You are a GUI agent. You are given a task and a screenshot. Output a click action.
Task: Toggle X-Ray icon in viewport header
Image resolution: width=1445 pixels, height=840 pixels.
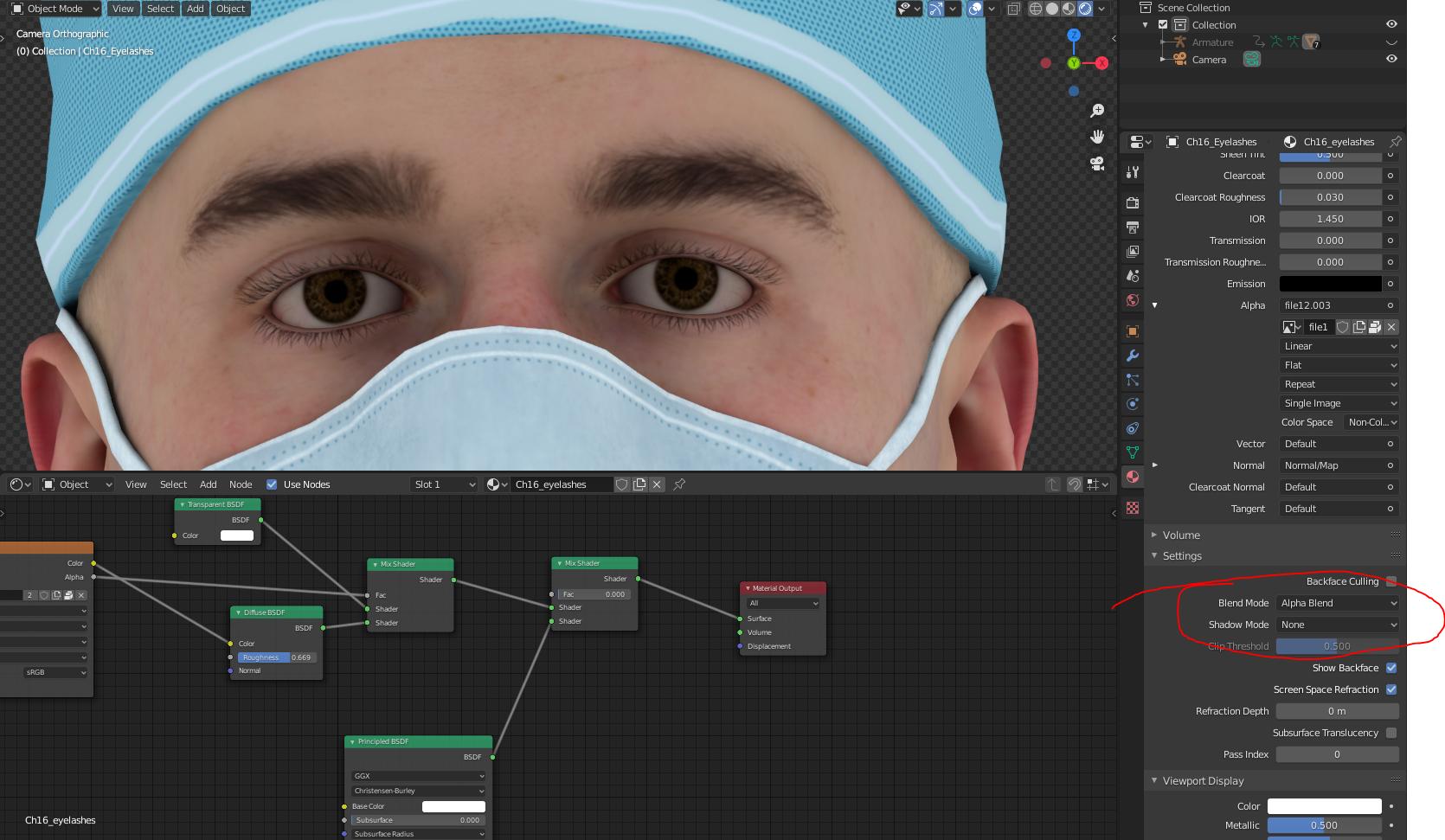[1013, 9]
